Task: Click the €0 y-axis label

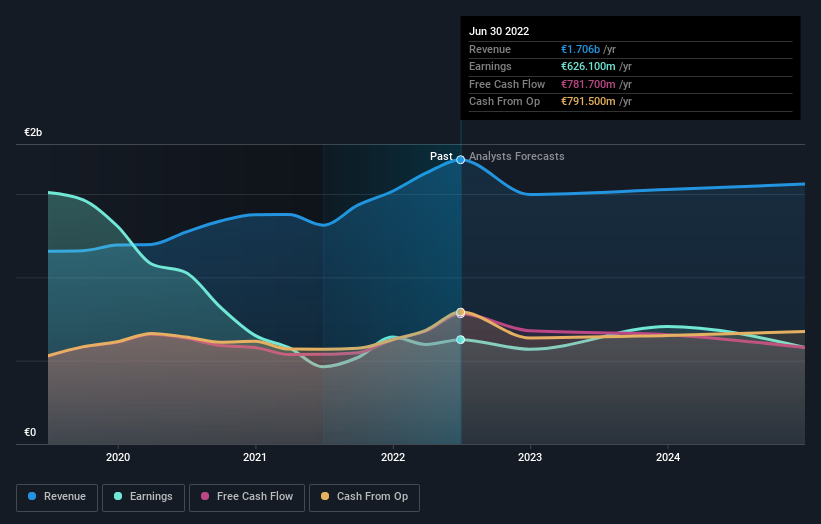Action: (30, 432)
